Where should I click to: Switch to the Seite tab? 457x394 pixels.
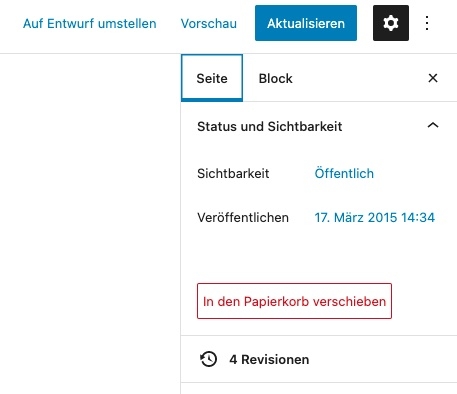point(212,78)
